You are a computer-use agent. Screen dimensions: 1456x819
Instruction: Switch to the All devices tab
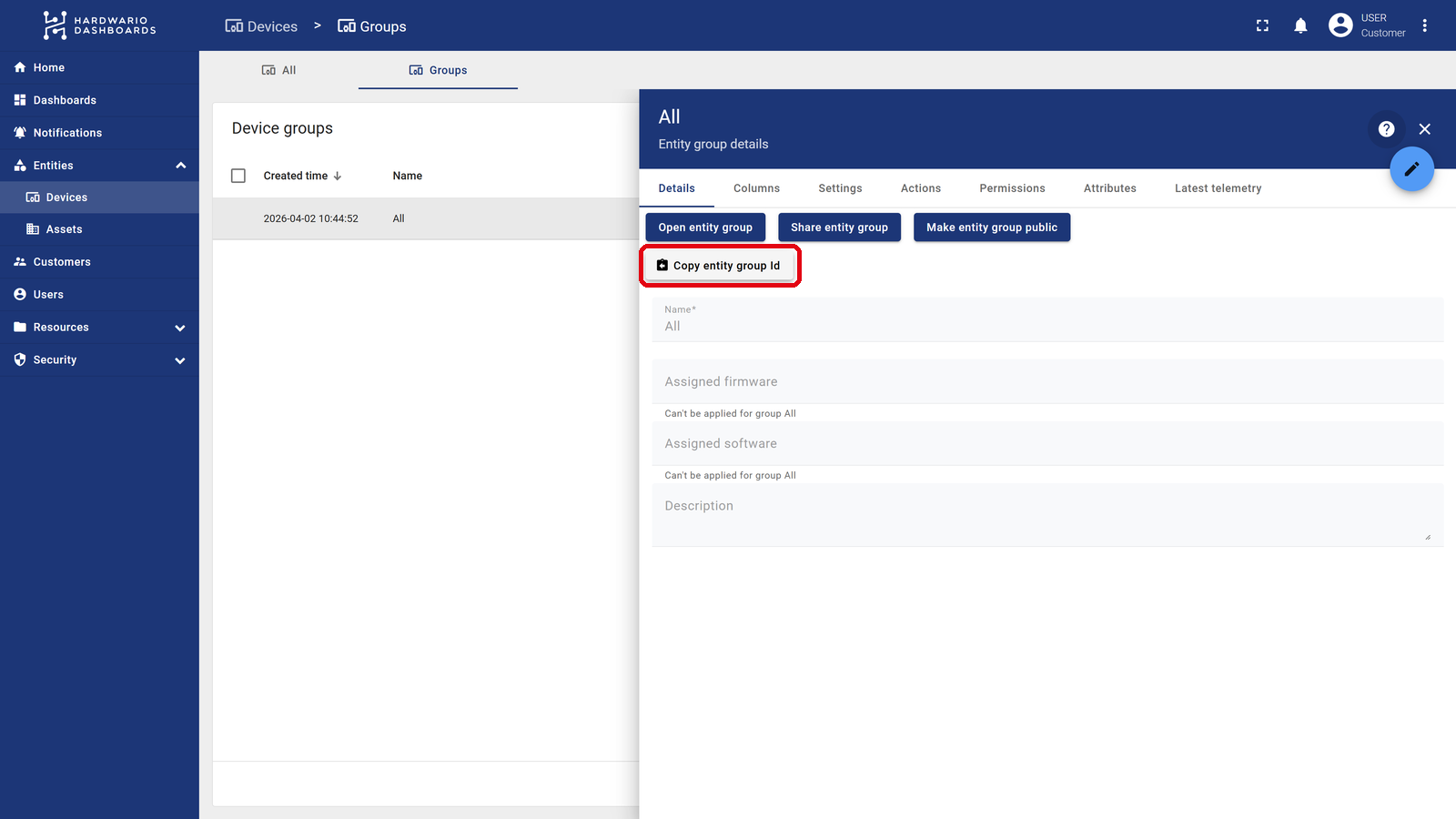point(278,70)
